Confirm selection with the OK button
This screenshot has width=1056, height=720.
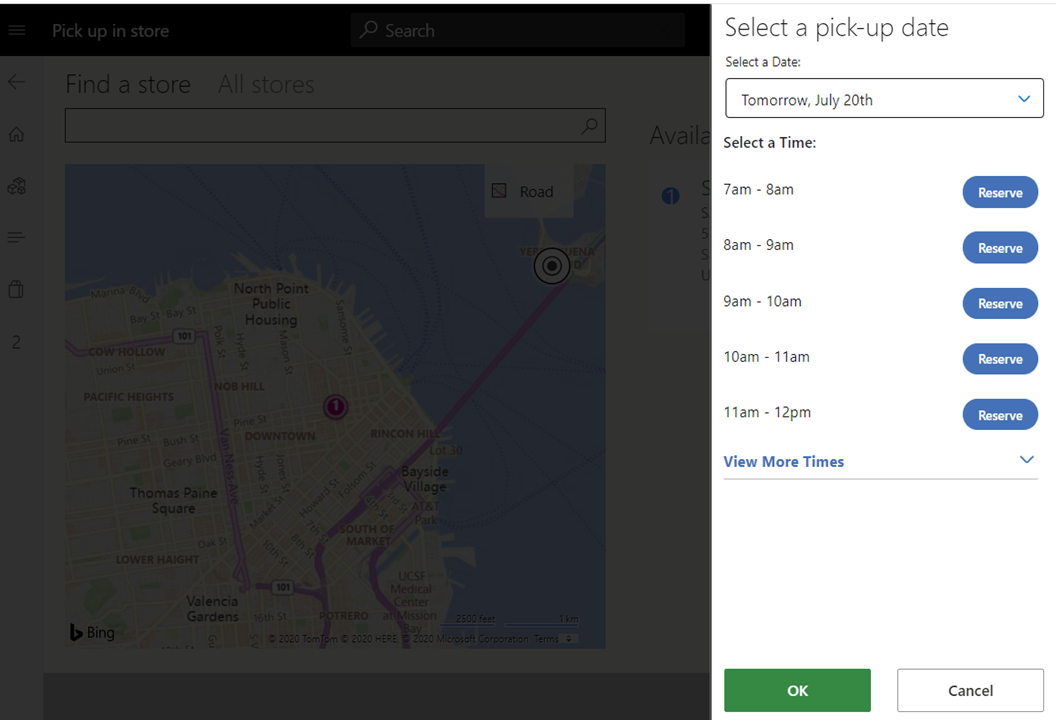coord(797,690)
